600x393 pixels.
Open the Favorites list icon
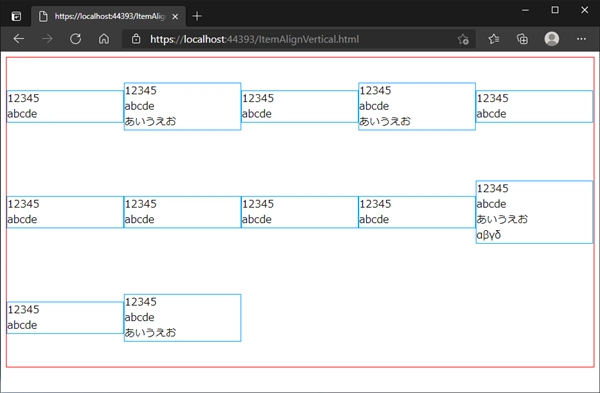(x=494, y=39)
